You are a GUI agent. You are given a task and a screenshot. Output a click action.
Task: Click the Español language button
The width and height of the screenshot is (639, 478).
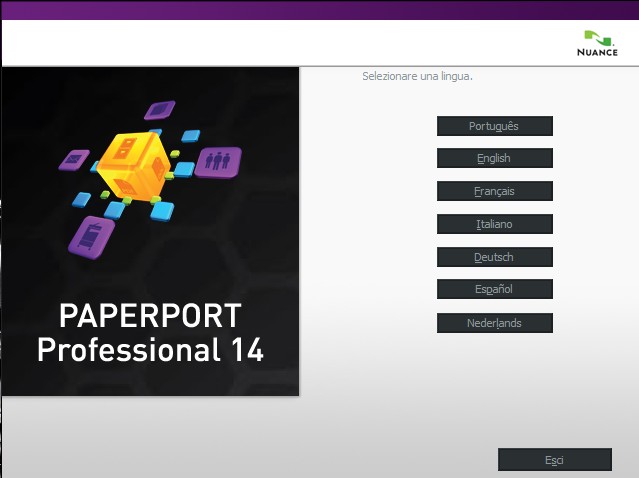click(495, 289)
